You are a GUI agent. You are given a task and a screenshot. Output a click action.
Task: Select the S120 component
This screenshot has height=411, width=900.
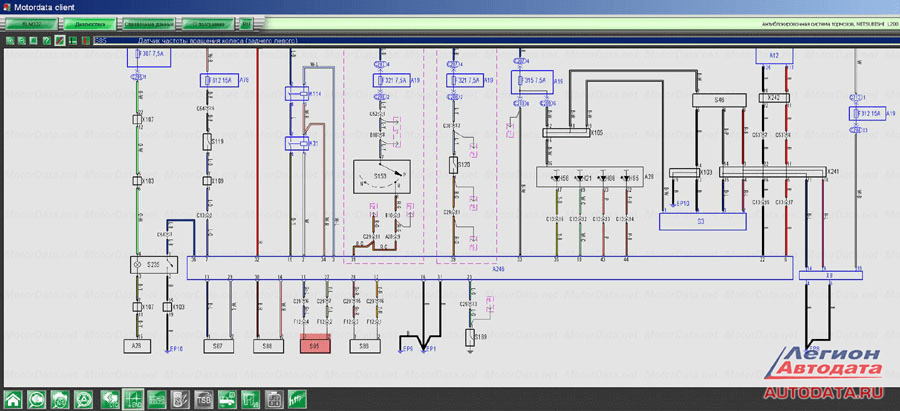(x=453, y=166)
